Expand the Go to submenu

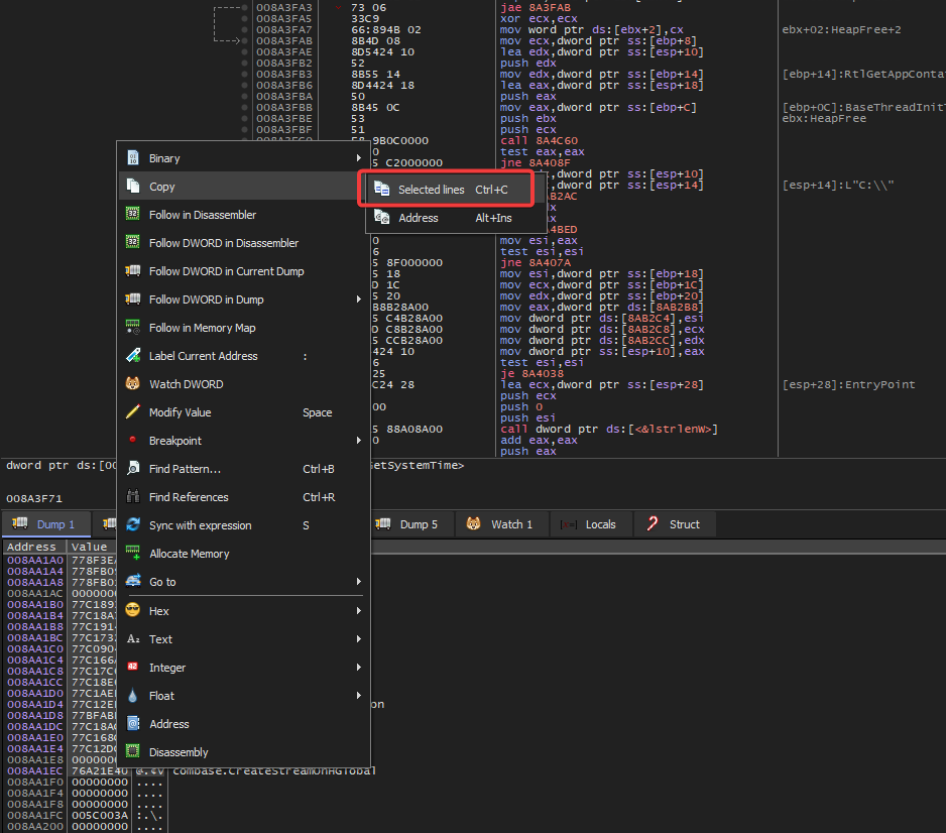point(357,582)
